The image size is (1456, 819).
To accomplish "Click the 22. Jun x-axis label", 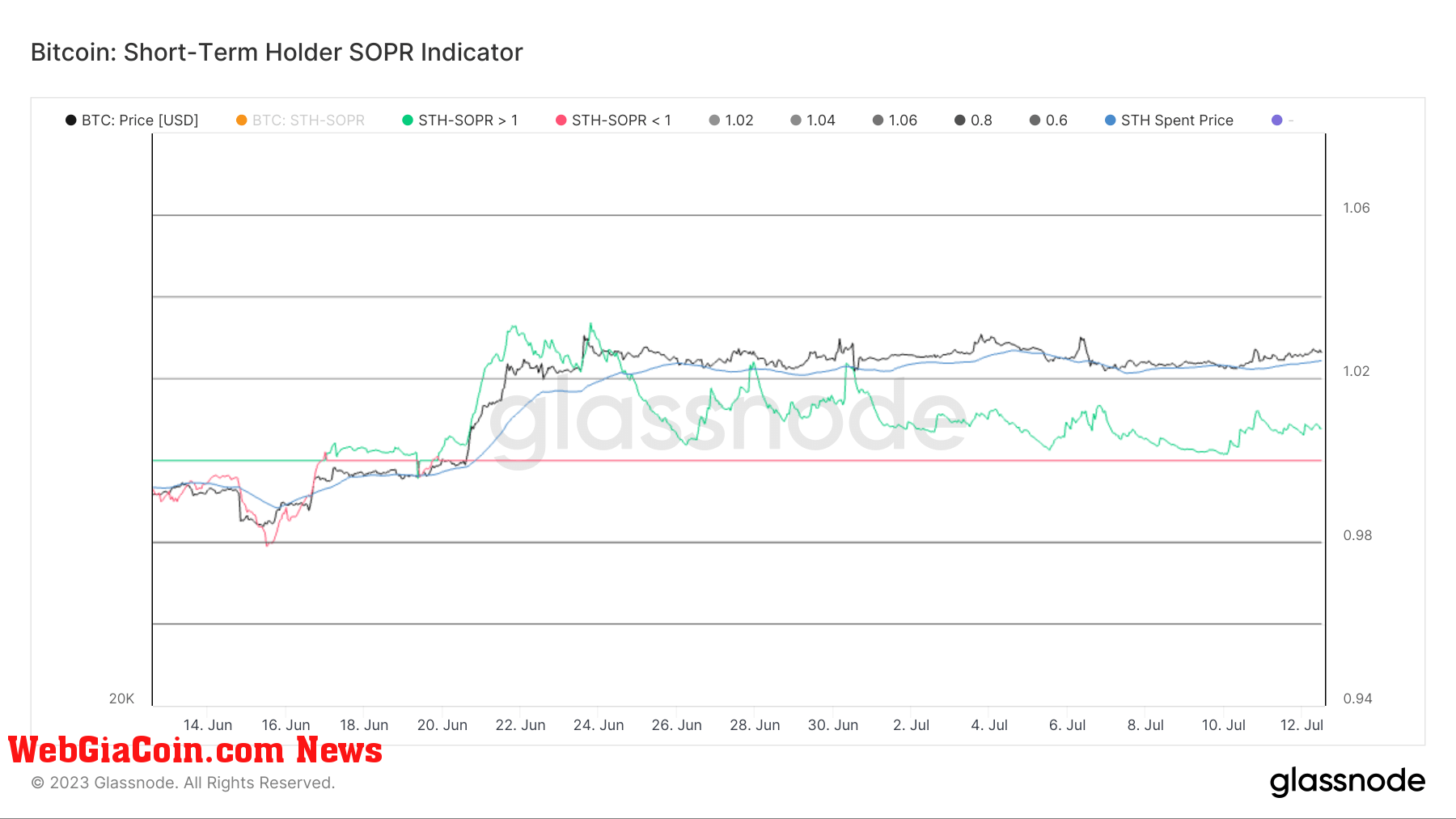I will click(x=521, y=725).
